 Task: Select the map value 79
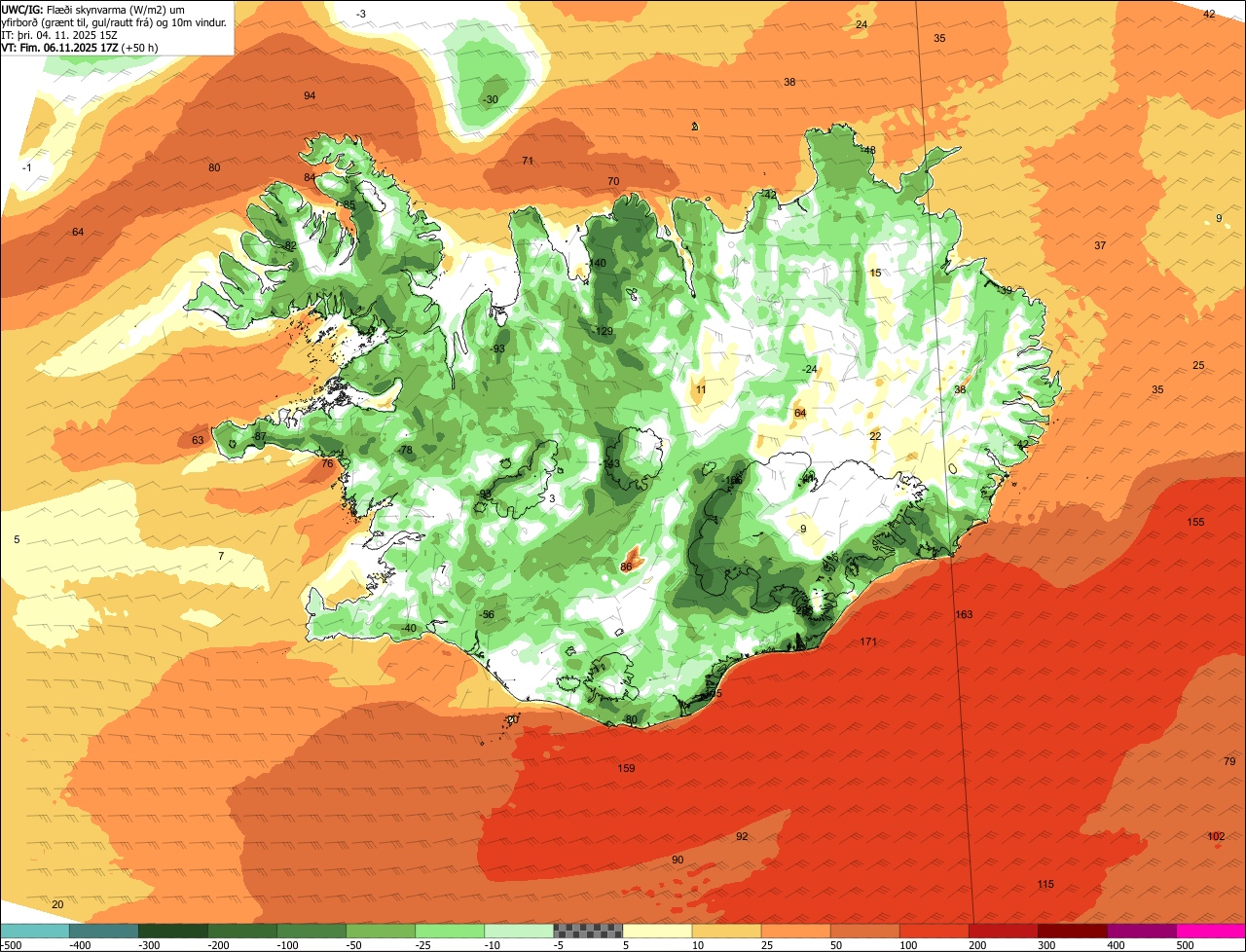(1229, 761)
